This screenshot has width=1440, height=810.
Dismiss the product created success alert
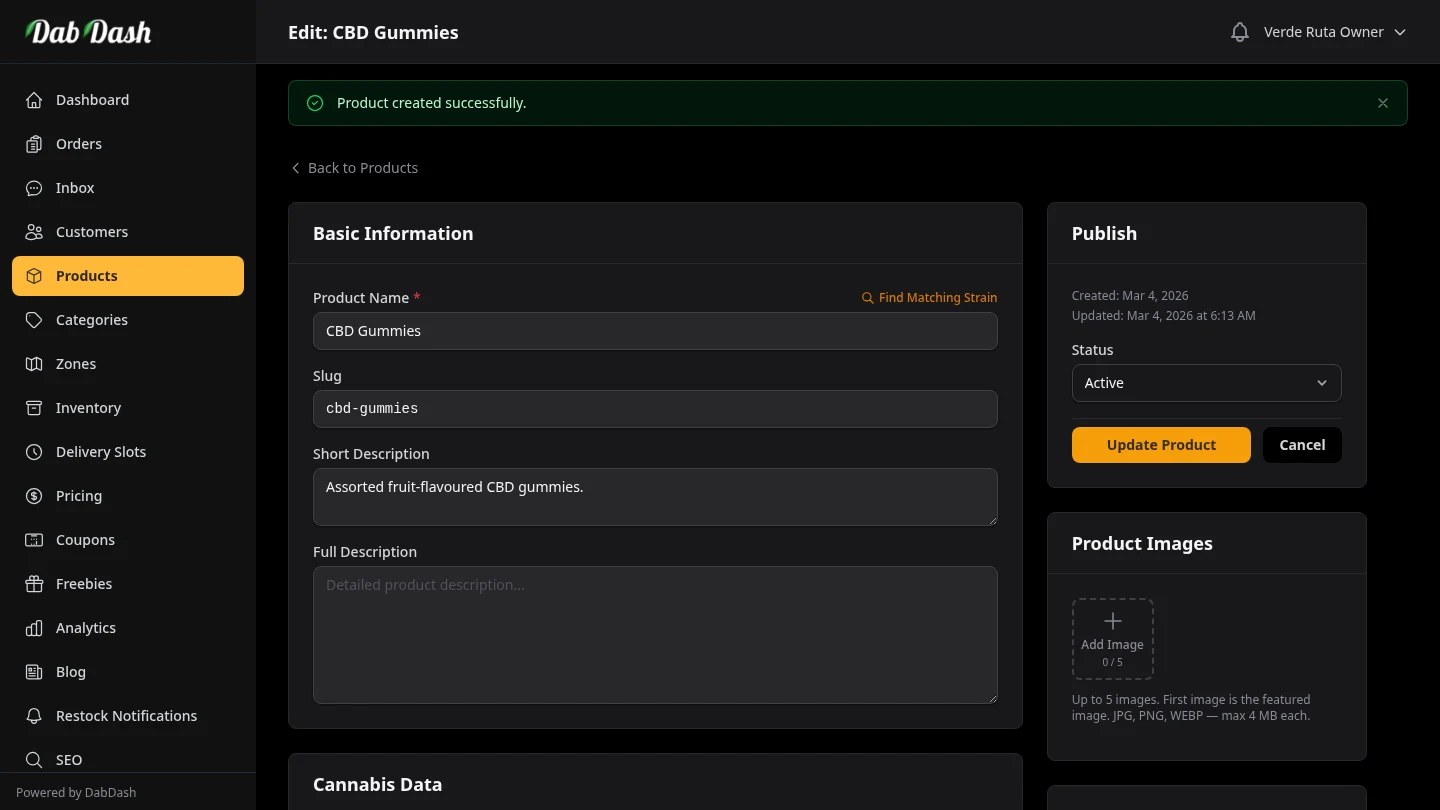[x=1383, y=103]
